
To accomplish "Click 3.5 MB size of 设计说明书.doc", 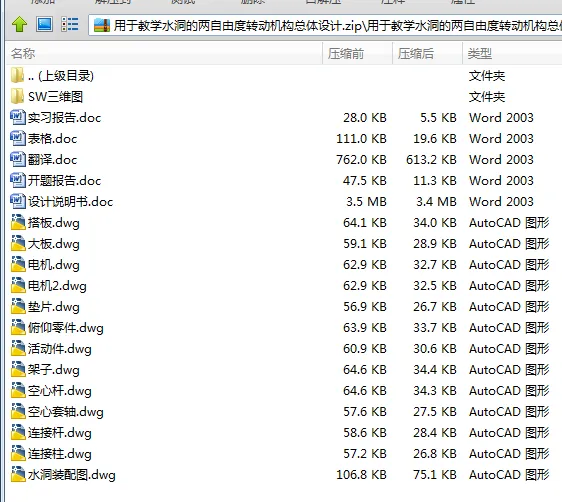I will point(366,202).
